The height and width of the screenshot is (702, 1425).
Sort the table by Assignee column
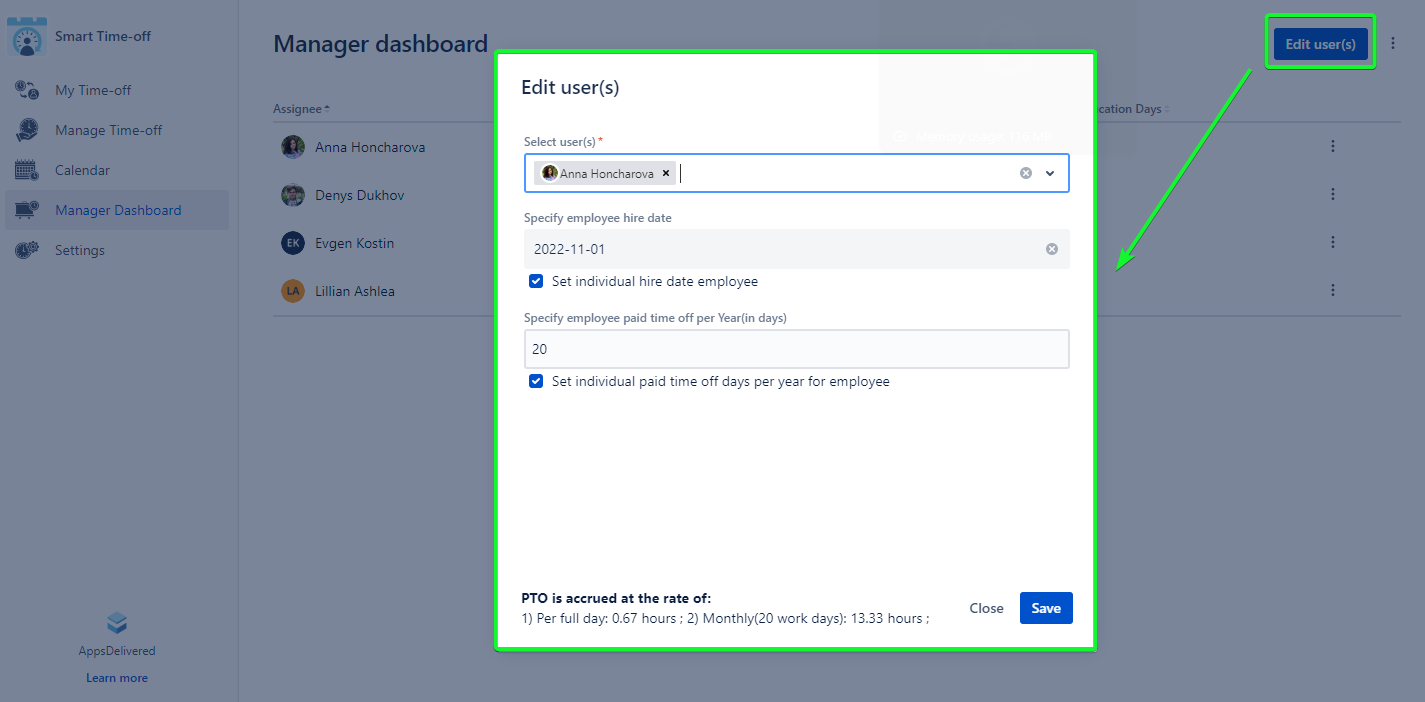pos(300,109)
